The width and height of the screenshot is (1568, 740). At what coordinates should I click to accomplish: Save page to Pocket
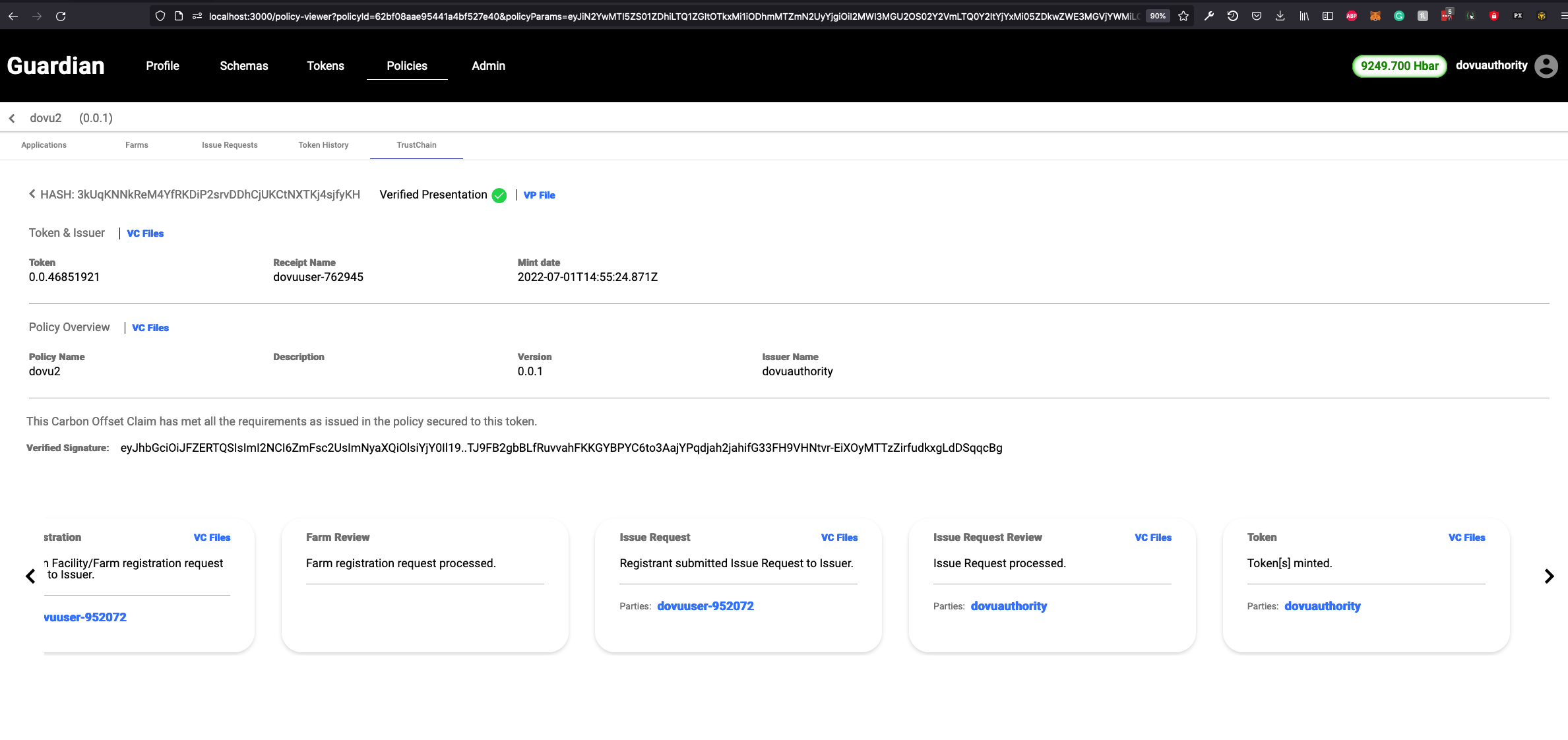pos(1256,15)
